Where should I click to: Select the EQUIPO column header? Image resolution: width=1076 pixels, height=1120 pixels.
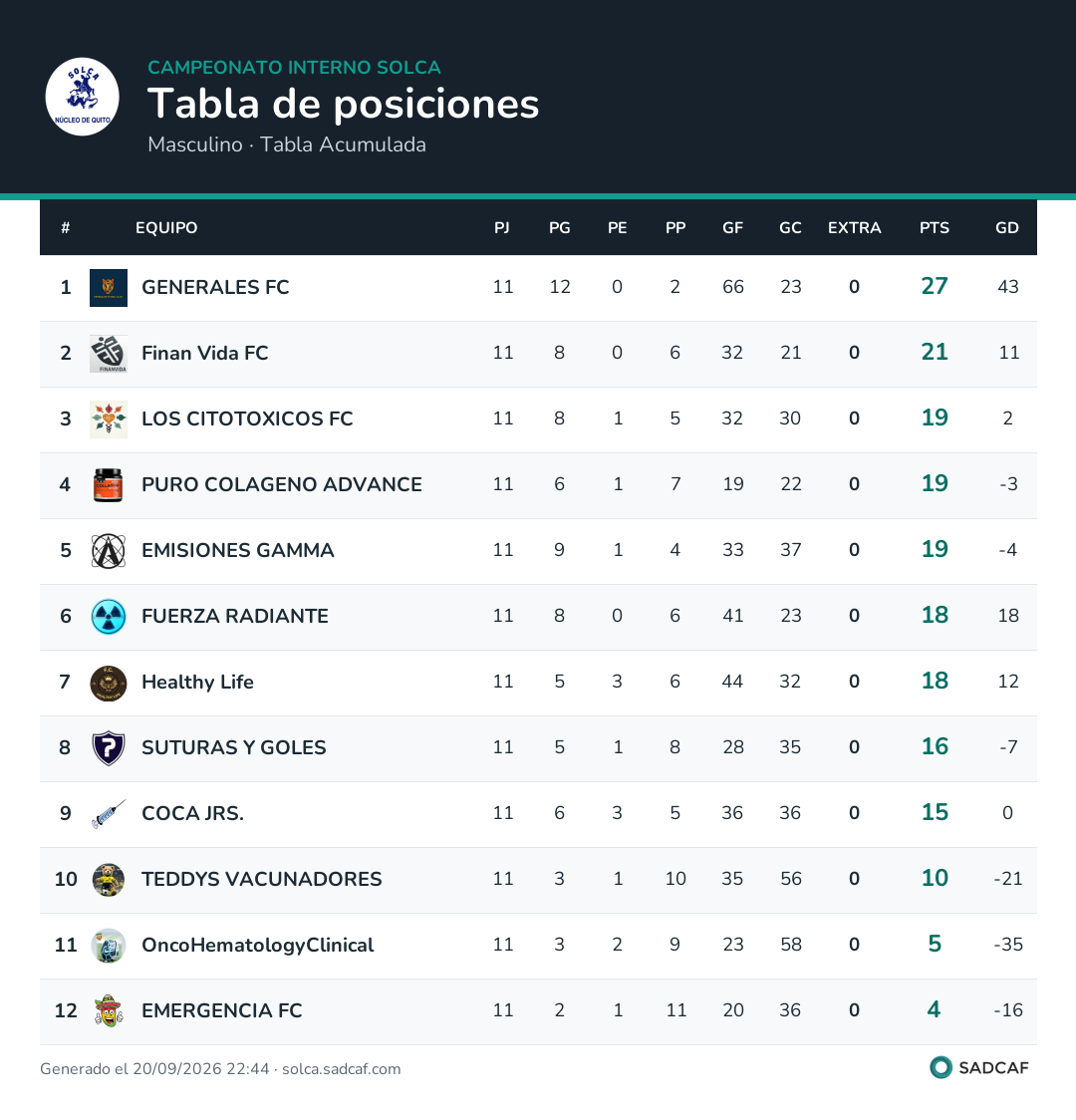(166, 228)
